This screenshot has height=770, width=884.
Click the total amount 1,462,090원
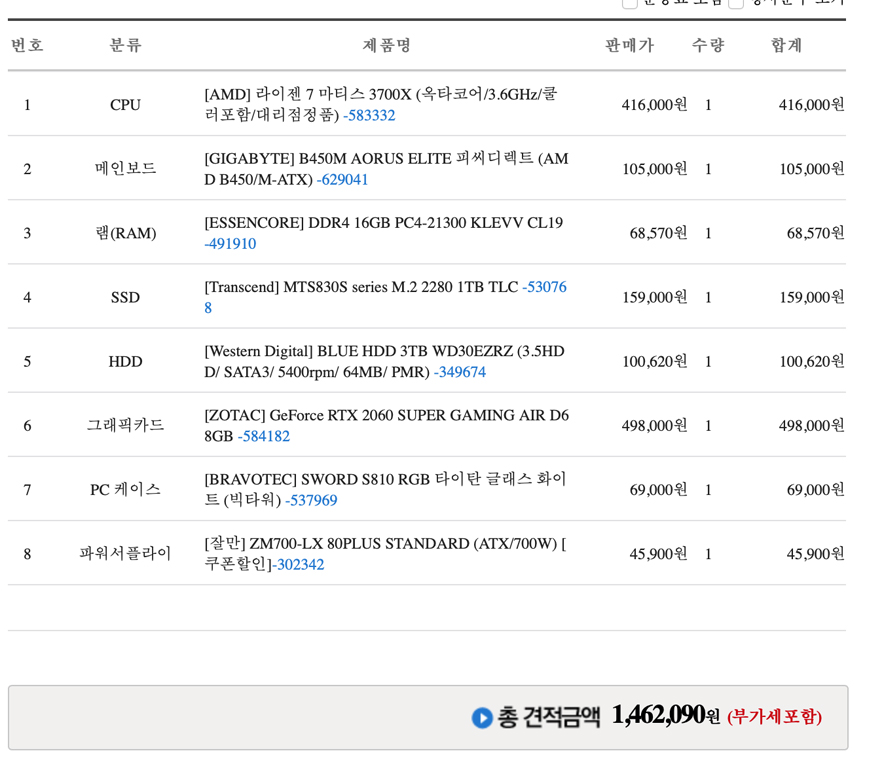pyautogui.click(x=666, y=715)
